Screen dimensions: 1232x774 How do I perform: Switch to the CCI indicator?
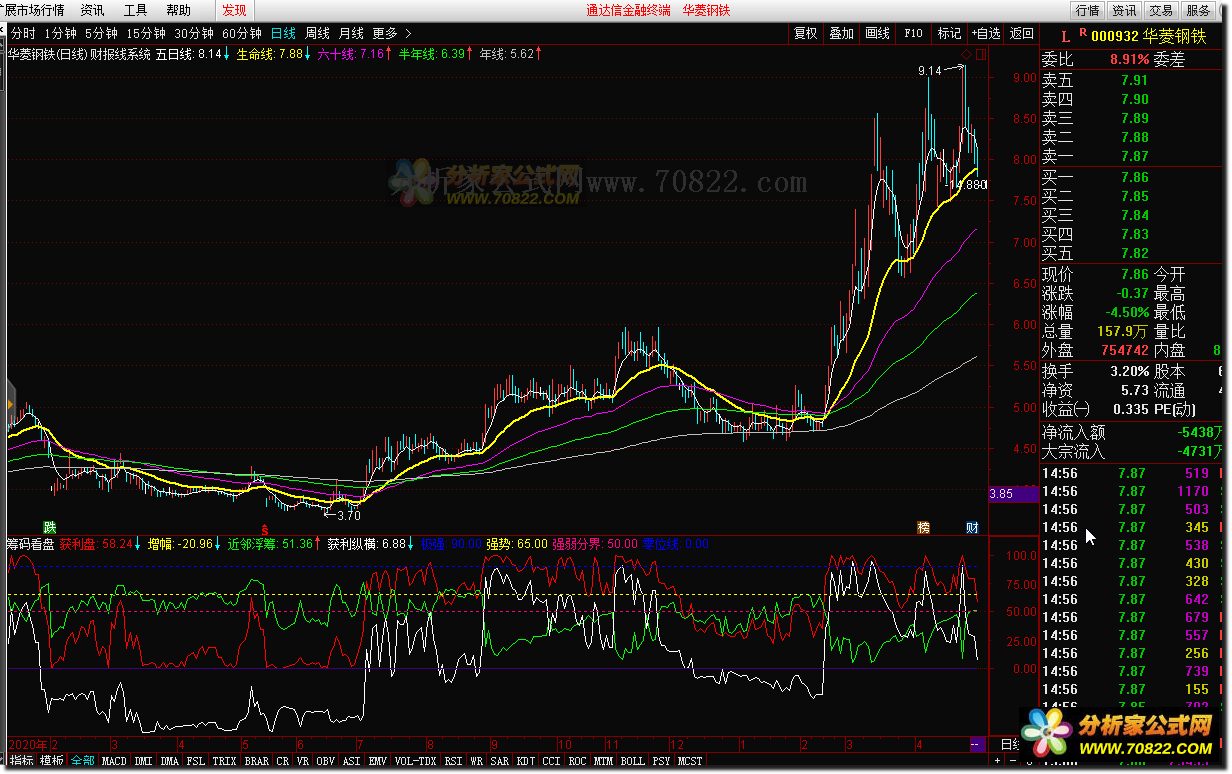(552, 761)
